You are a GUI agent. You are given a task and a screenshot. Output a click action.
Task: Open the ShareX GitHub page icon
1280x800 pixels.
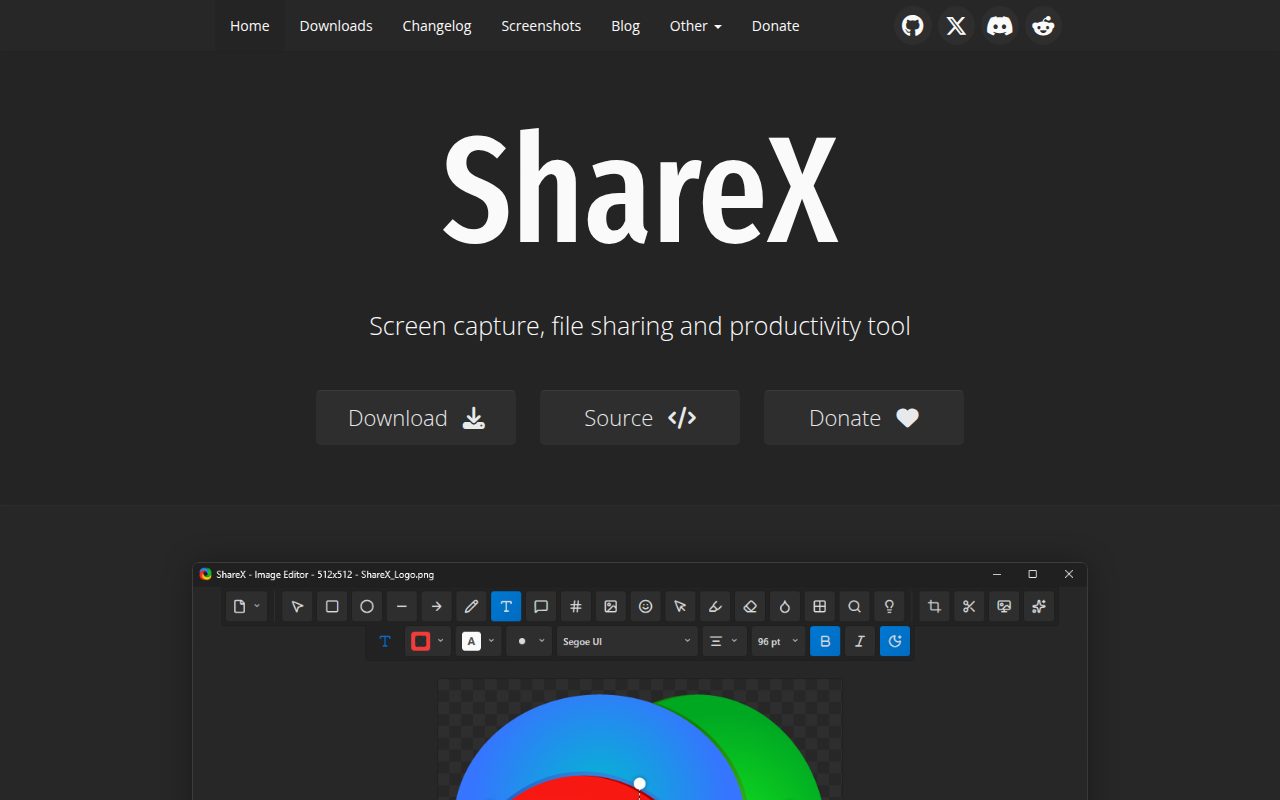tap(913, 26)
